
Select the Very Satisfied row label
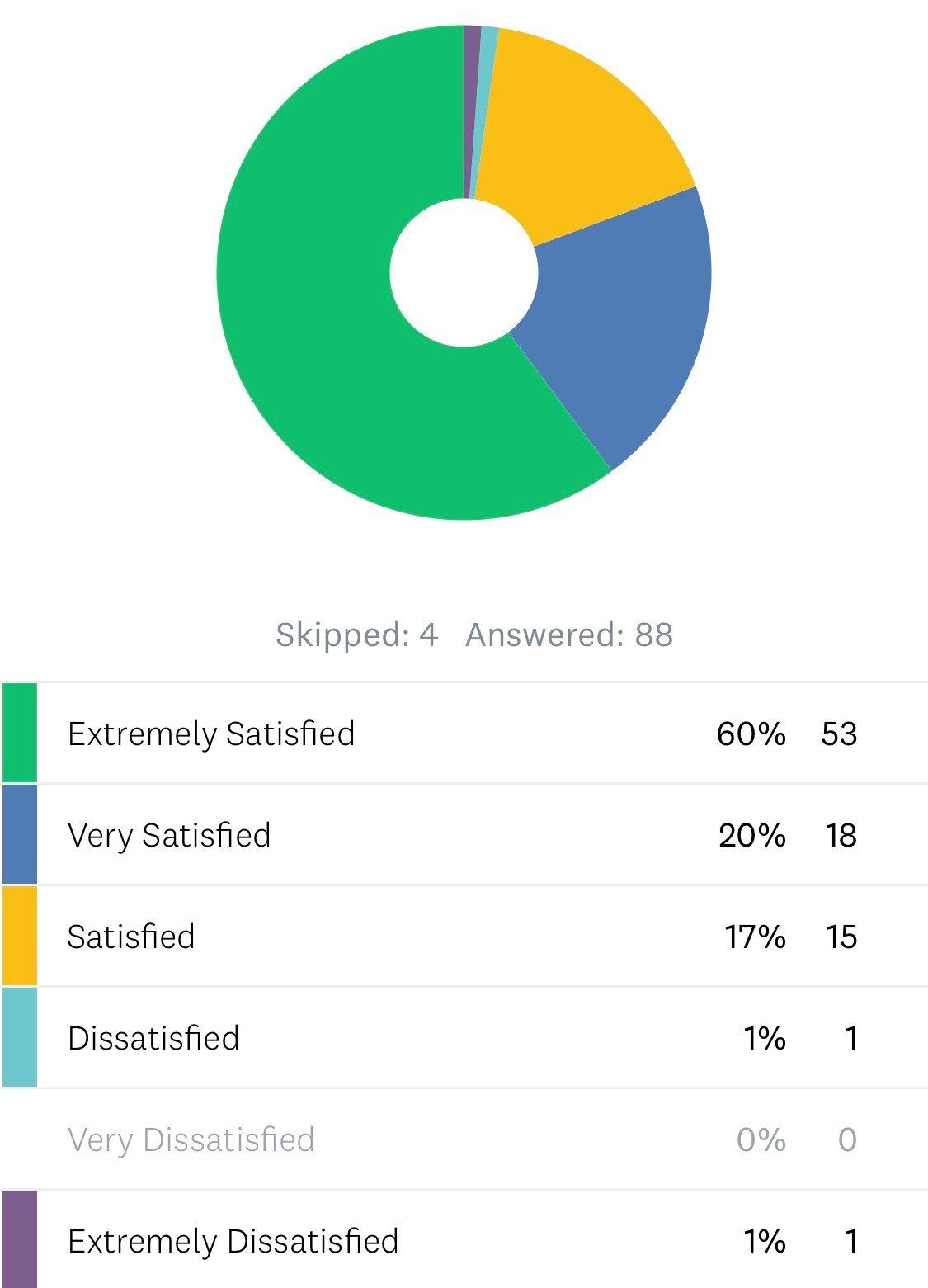coord(169,835)
